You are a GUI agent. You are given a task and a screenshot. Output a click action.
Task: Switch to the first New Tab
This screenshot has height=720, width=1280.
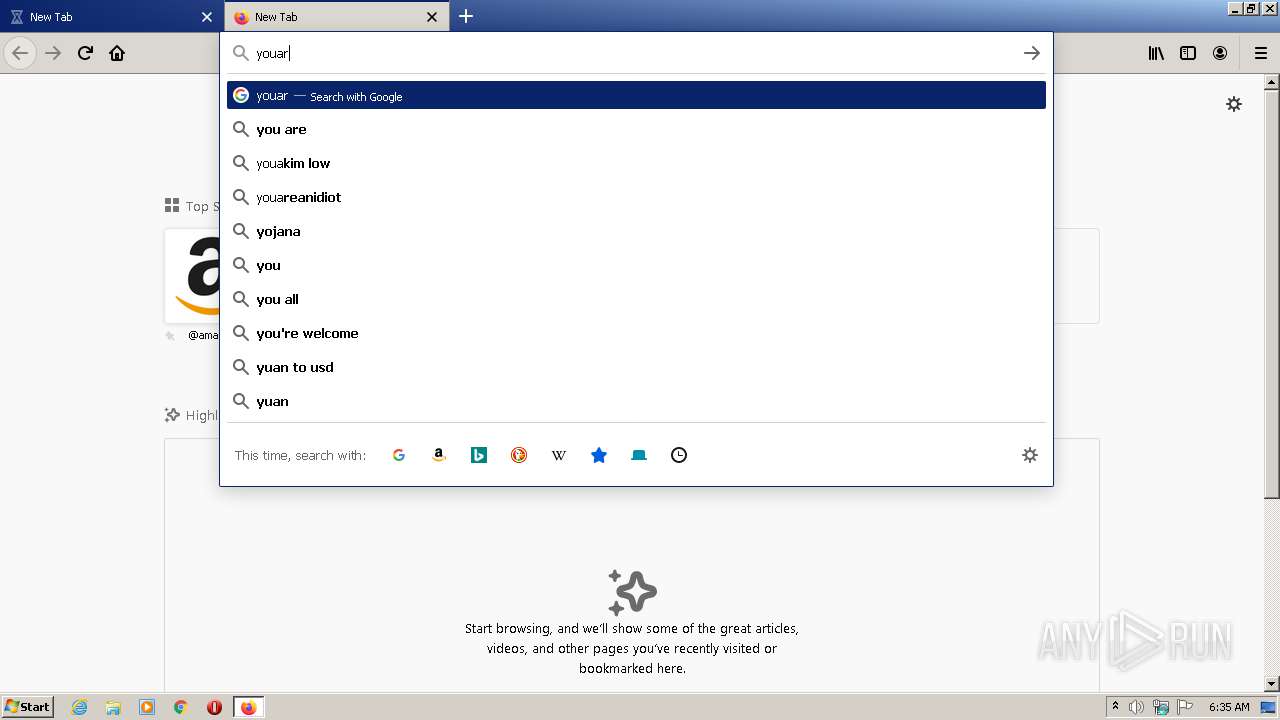pos(111,17)
